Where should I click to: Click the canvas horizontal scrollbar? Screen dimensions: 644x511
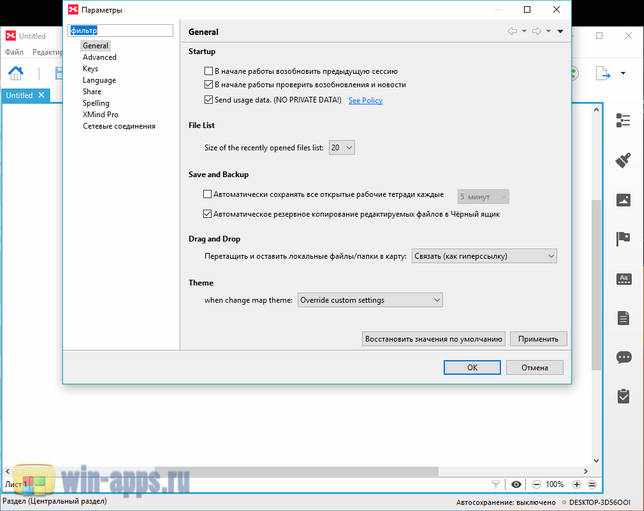[296, 471]
